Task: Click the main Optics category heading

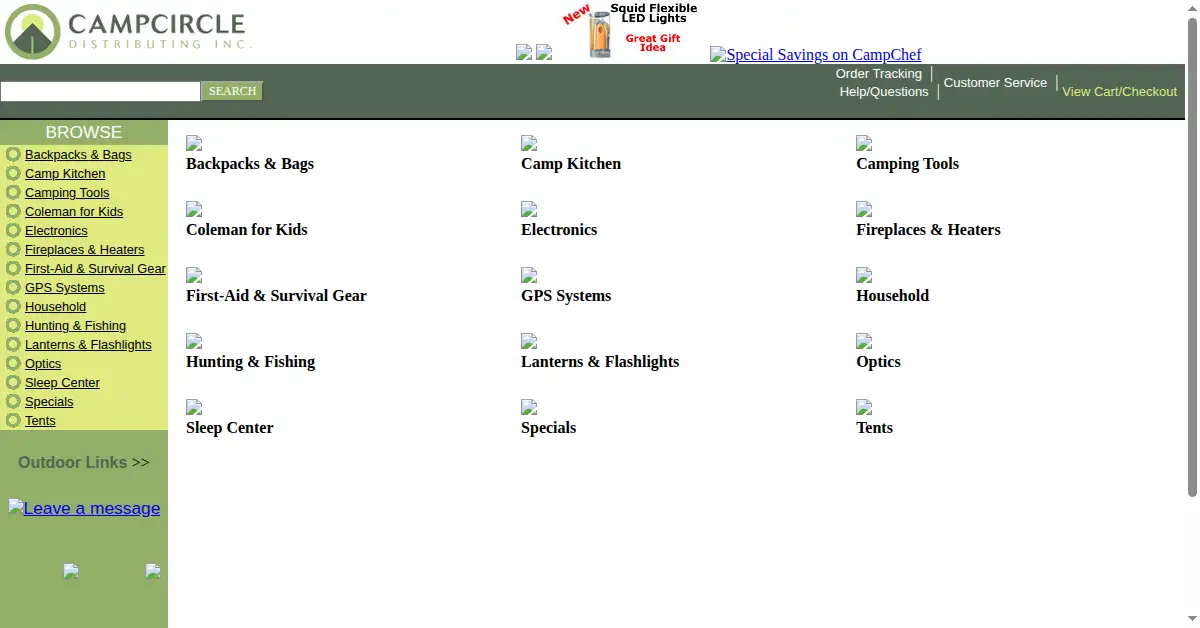Action: click(878, 362)
